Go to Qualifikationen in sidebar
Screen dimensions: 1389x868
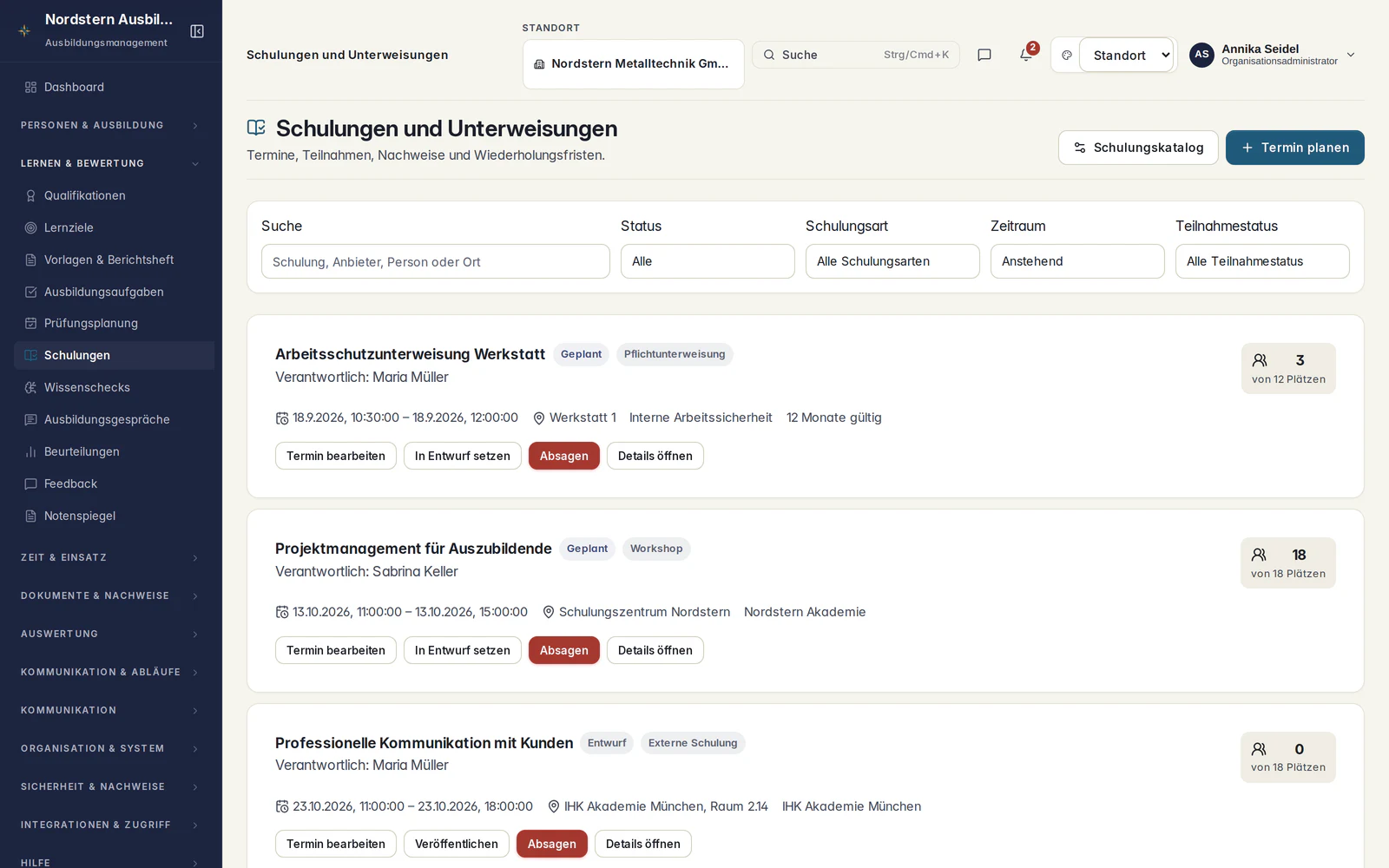click(115, 195)
